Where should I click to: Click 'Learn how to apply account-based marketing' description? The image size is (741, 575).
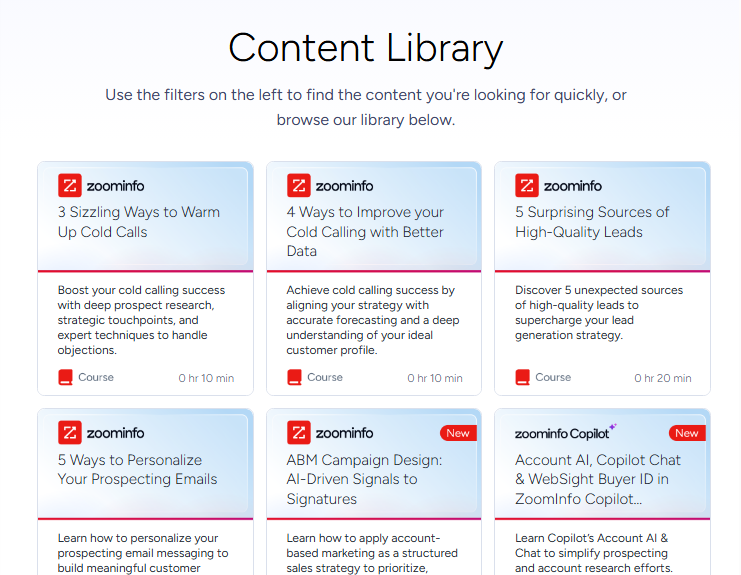point(372,553)
